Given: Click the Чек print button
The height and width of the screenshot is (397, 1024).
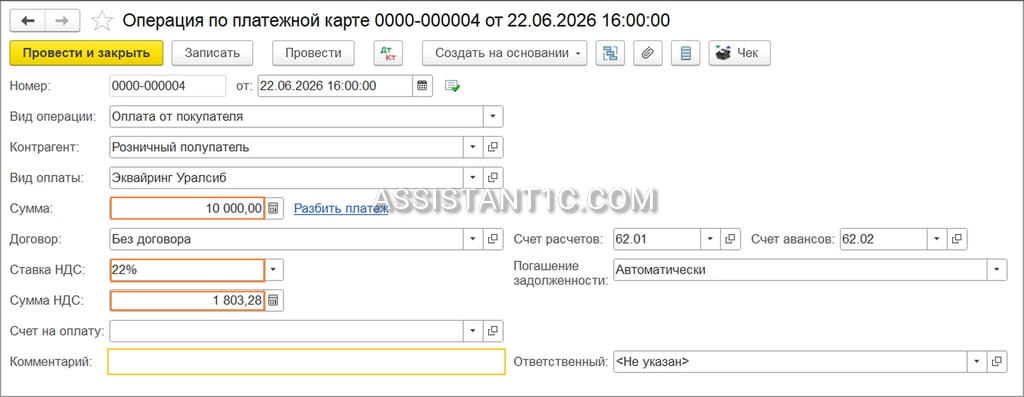Looking at the screenshot, I should click(x=739, y=54).
